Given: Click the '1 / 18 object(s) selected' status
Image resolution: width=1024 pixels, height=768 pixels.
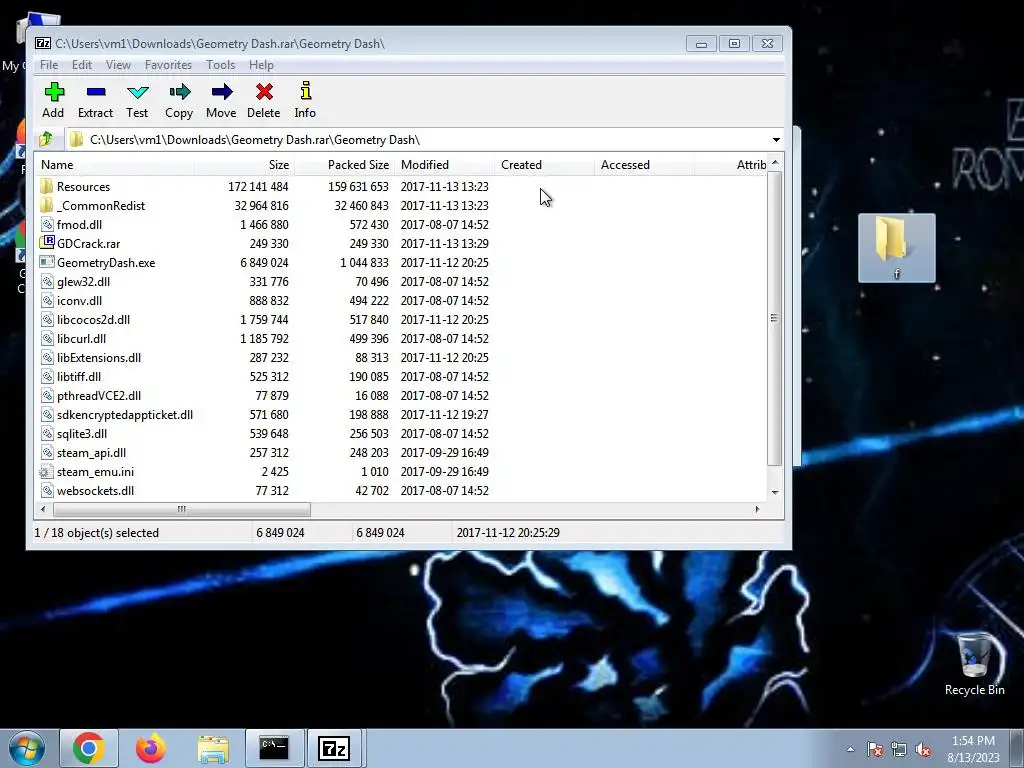Looking at the screenshot, I should click(97, 532).
